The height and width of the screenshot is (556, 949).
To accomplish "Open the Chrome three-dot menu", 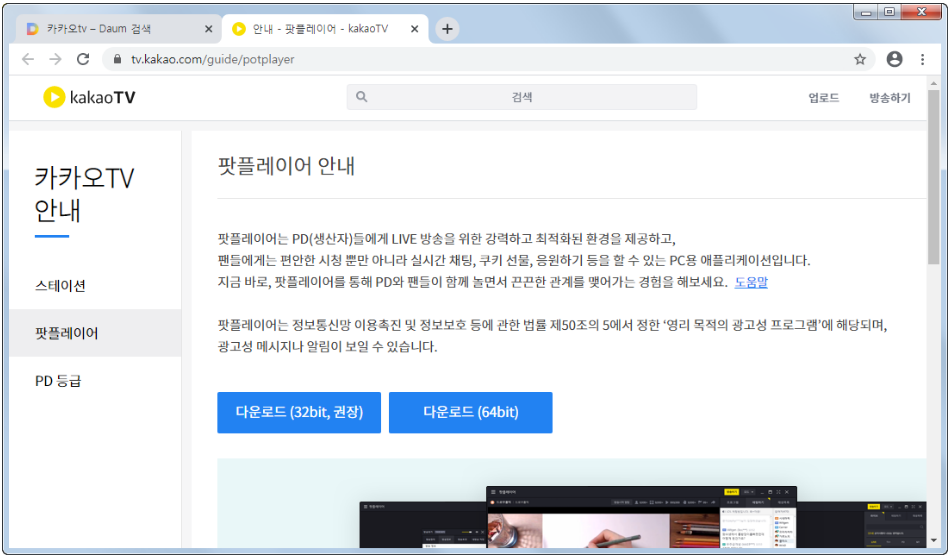I will pos(922,59).
